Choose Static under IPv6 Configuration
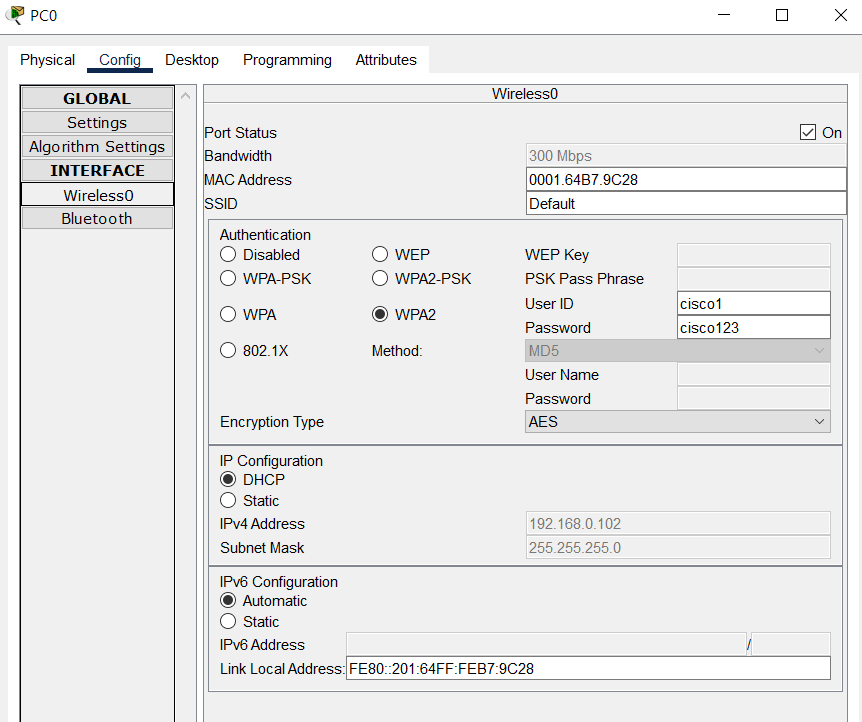Screen dimensions: 862x722 (x=228, y=621)
